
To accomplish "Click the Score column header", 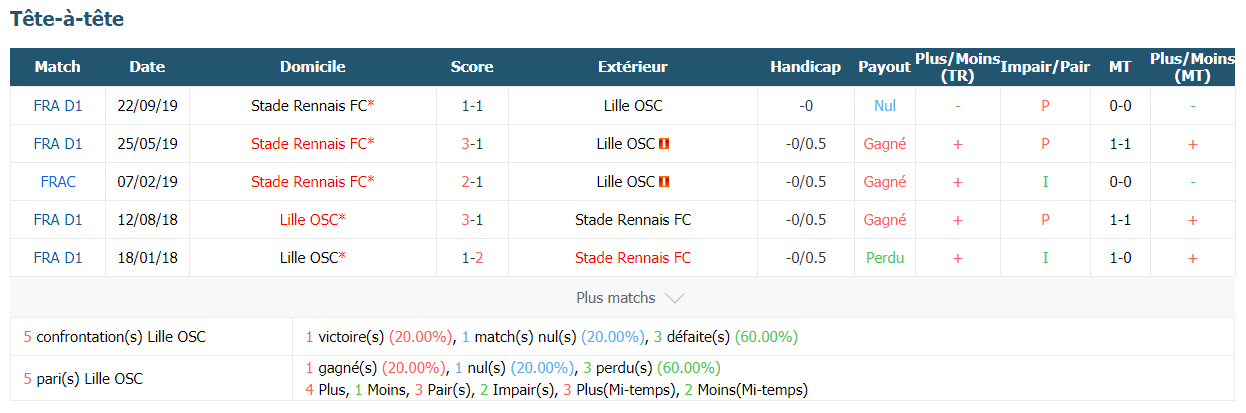I will (x=472, y=67).
